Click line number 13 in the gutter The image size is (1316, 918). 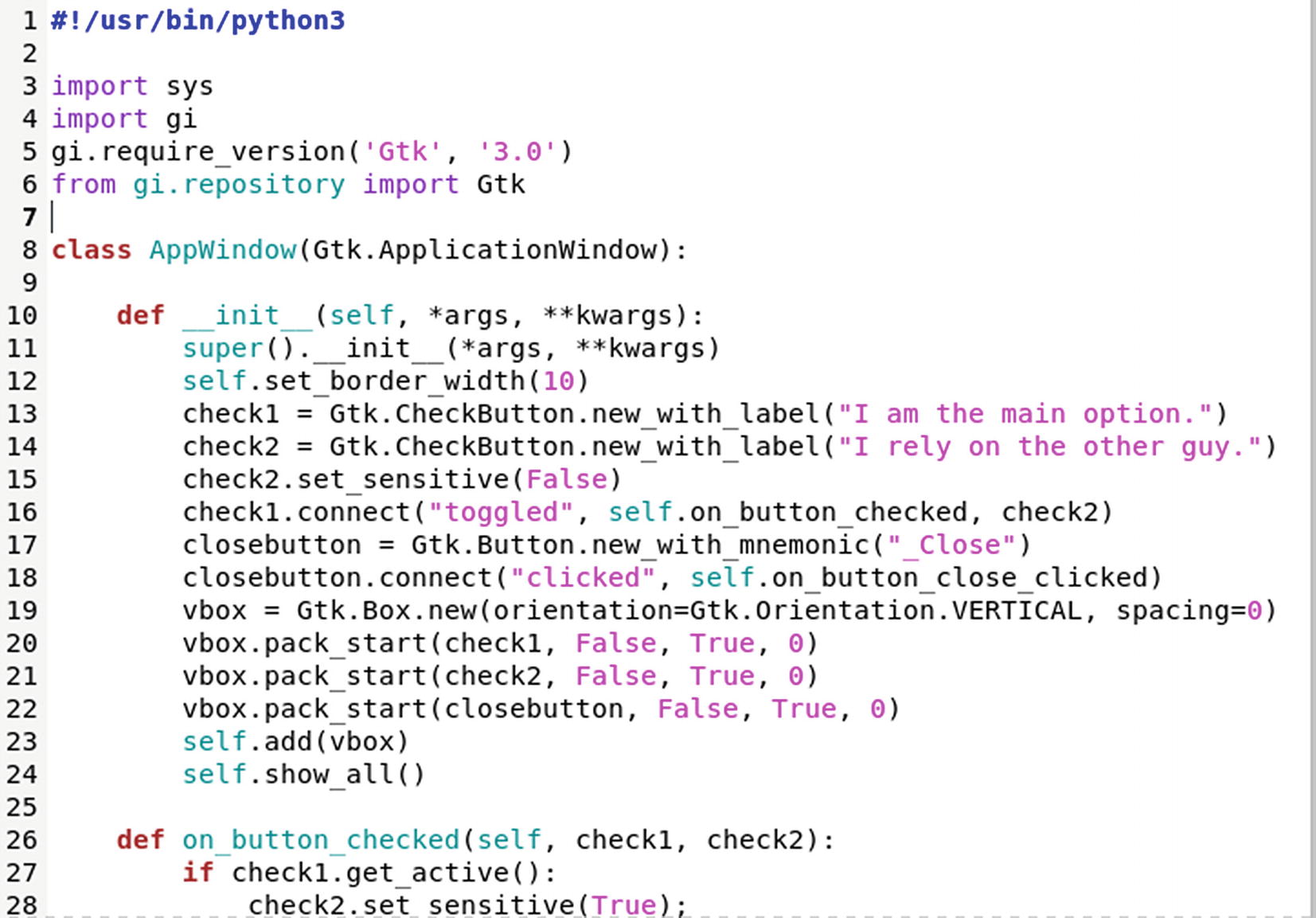click(x=24, y=414)
